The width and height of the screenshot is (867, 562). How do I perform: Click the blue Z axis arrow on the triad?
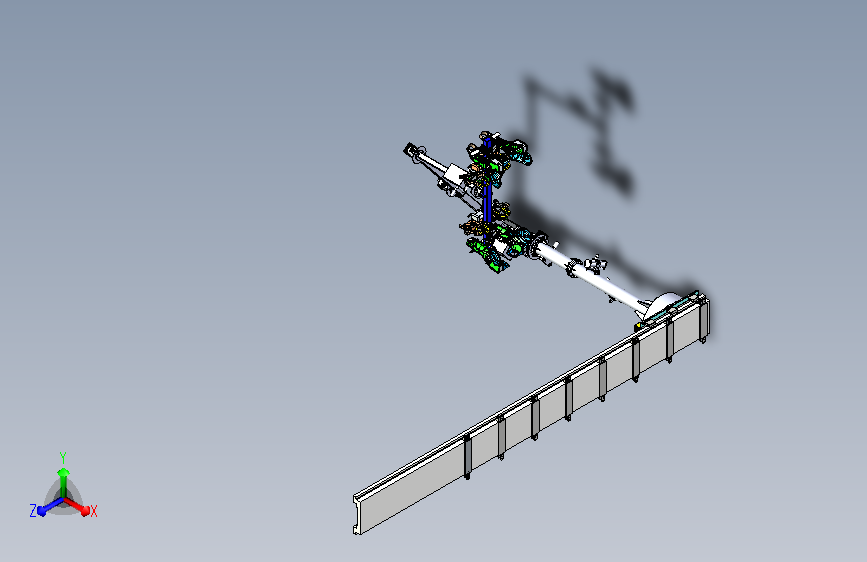coord(50,507)
